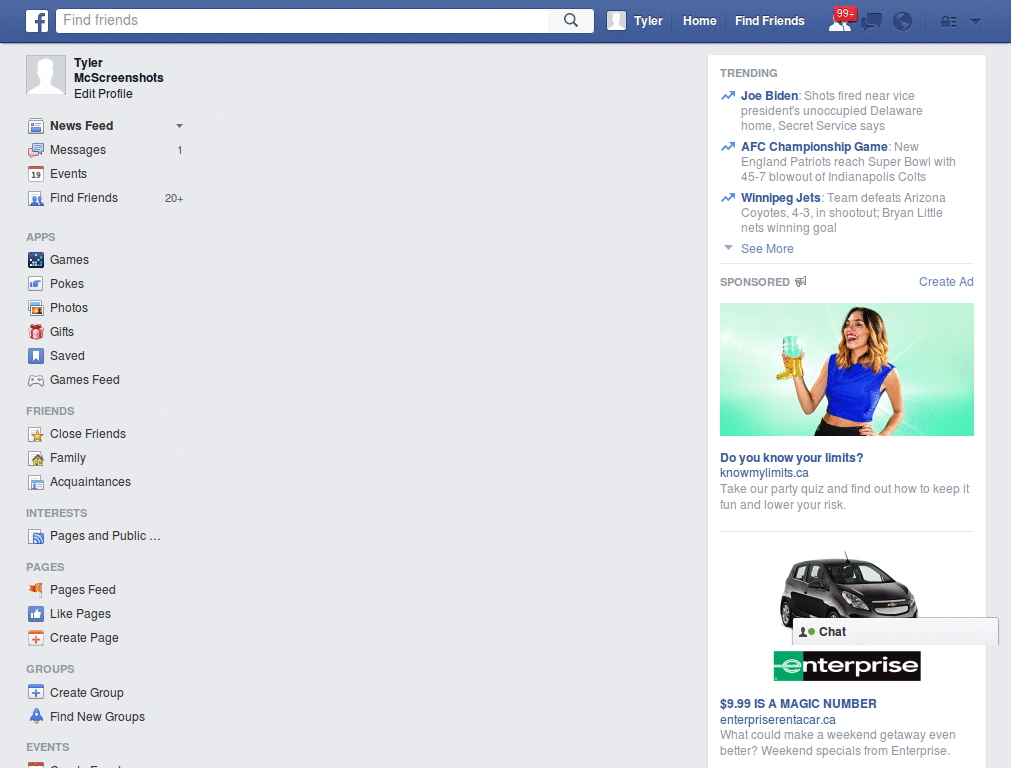Click the News Feed sidebar icon
Image resolution: width=1024 pixels, height=768 pixels.
(x=36, y=126)
